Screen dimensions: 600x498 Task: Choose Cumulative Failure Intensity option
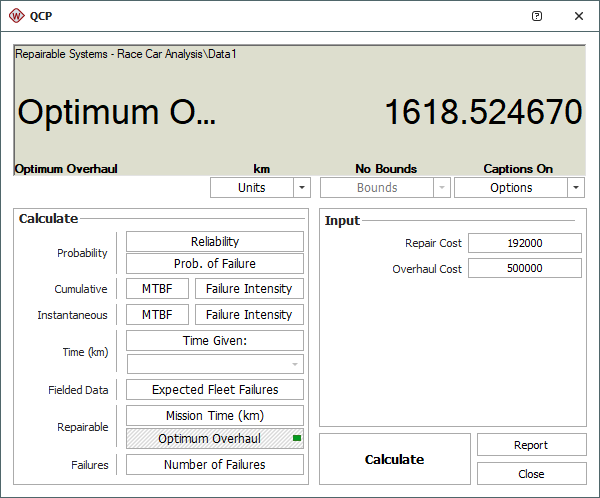point(249,289)
